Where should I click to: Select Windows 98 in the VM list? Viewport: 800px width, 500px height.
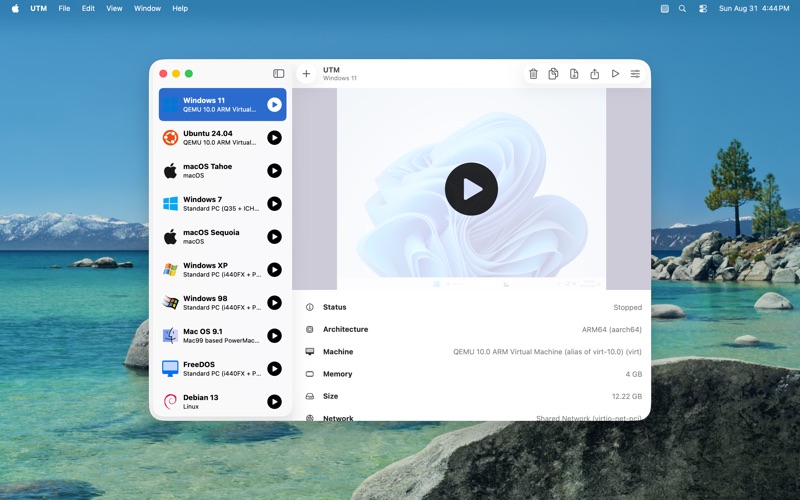[222, 303]
